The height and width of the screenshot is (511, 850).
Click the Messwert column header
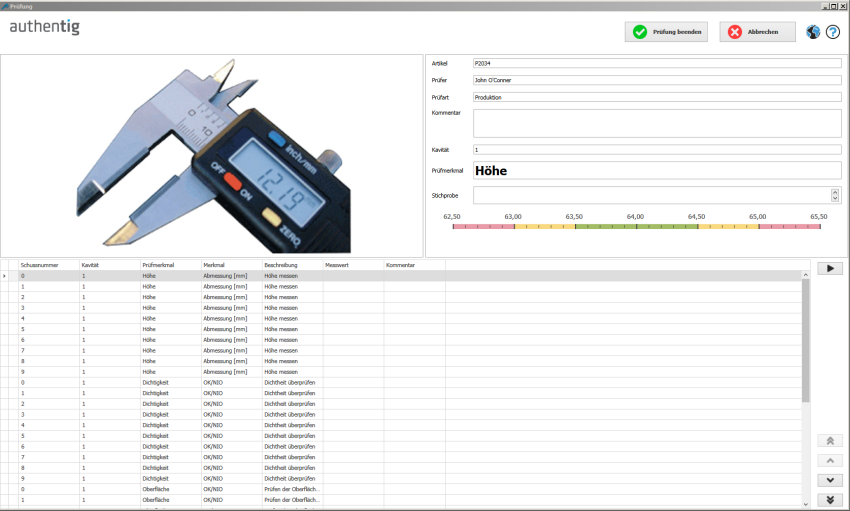point(353,265)
